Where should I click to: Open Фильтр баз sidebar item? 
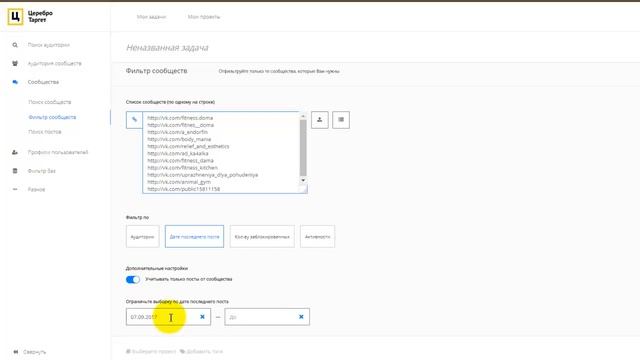click(42, 171)
